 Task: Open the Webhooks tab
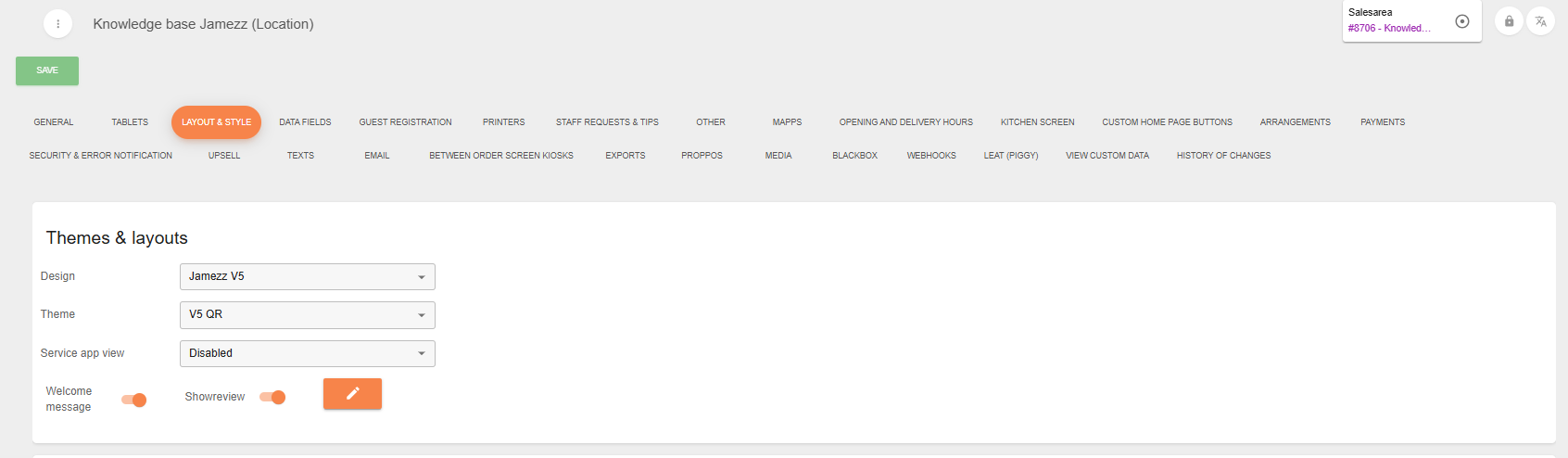[x=930, y=156]
